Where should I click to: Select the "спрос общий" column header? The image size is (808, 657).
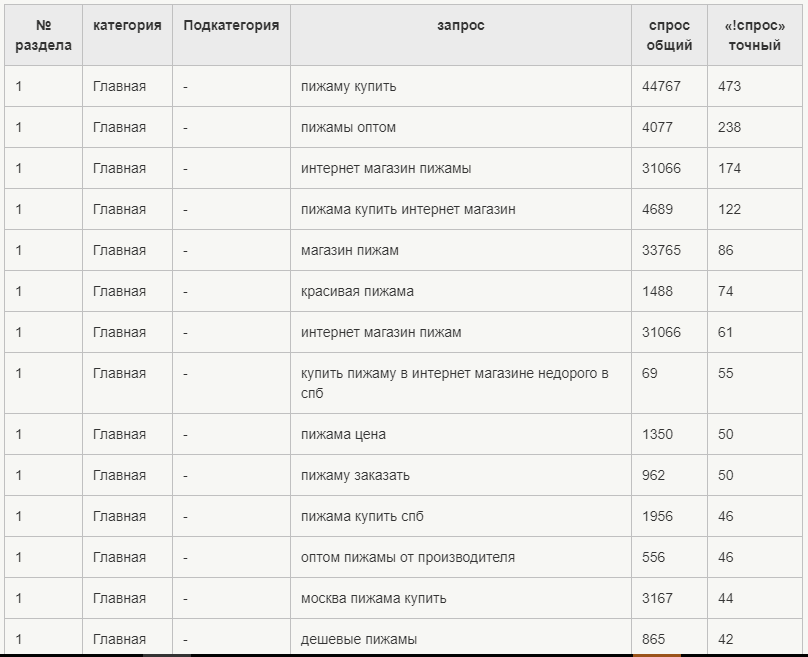(x=669, y=36)
